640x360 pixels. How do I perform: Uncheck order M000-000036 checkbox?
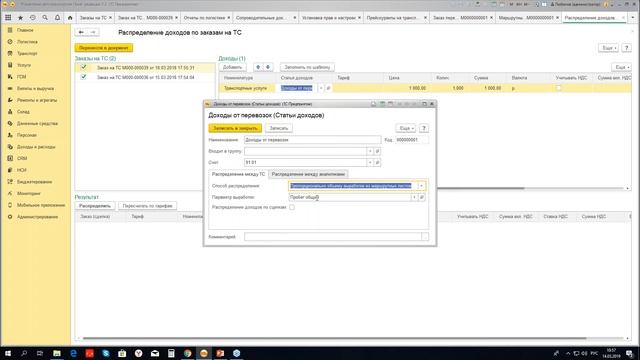84,77
